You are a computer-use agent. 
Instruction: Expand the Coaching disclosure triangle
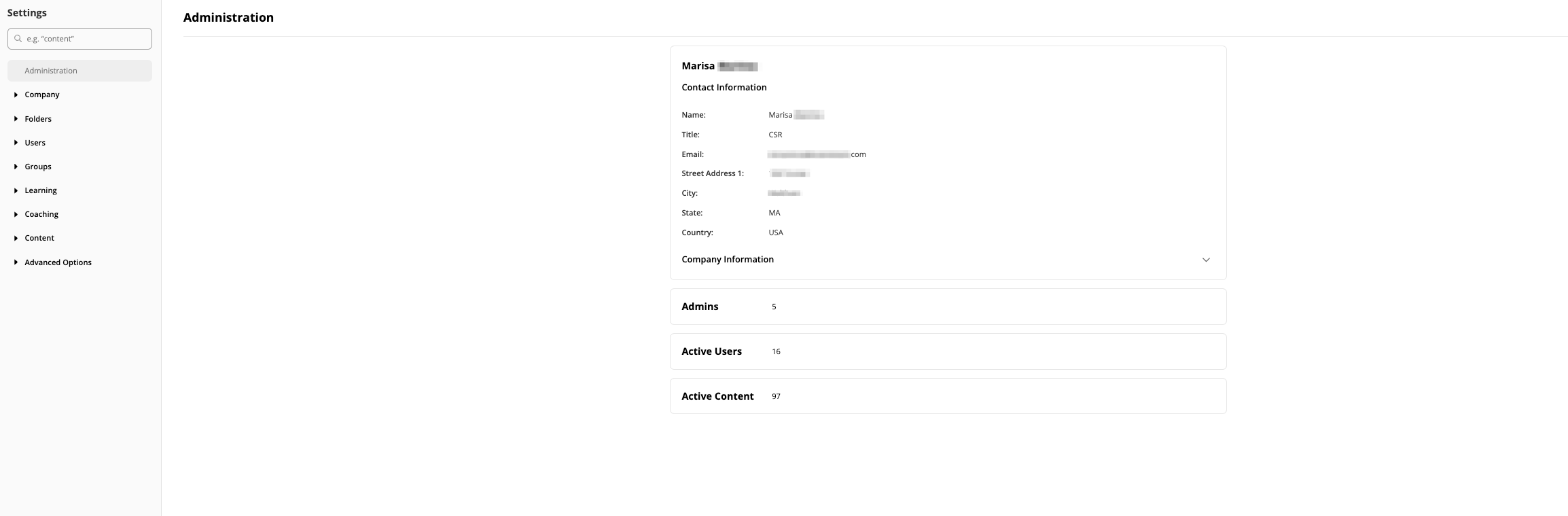click(16, 214)
